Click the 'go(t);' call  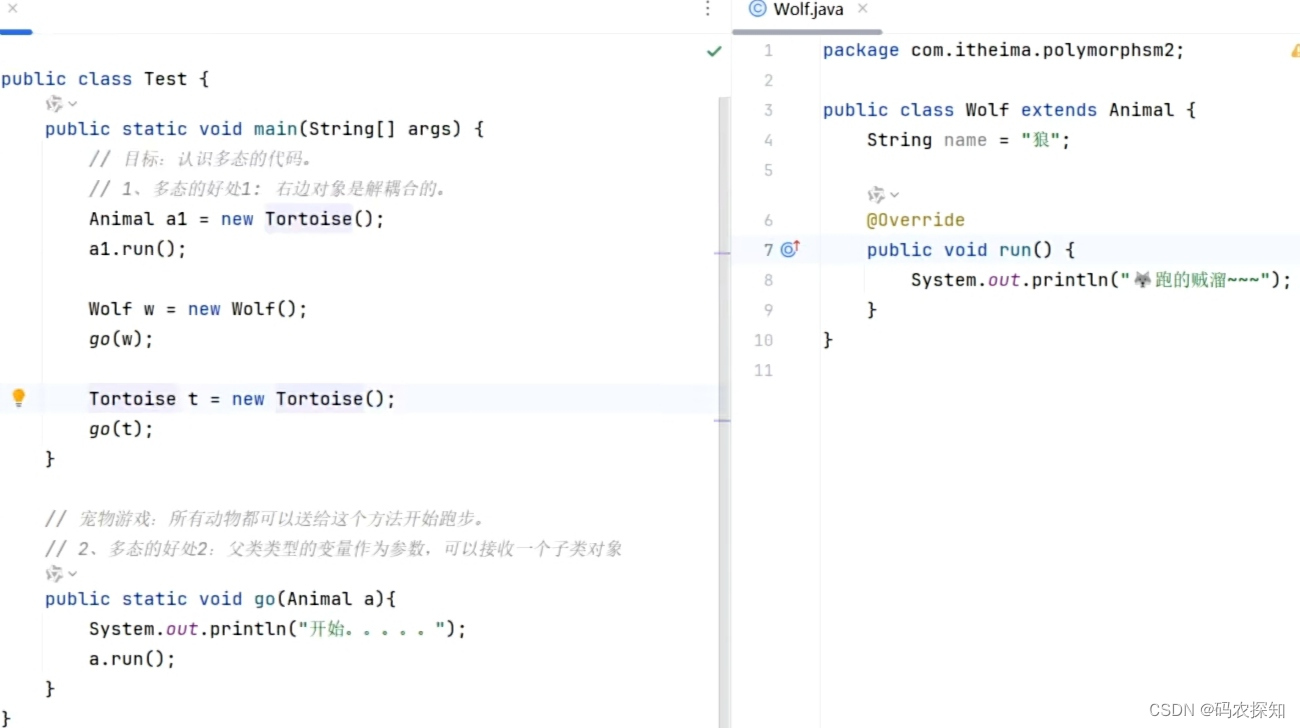tap(122, 429)
